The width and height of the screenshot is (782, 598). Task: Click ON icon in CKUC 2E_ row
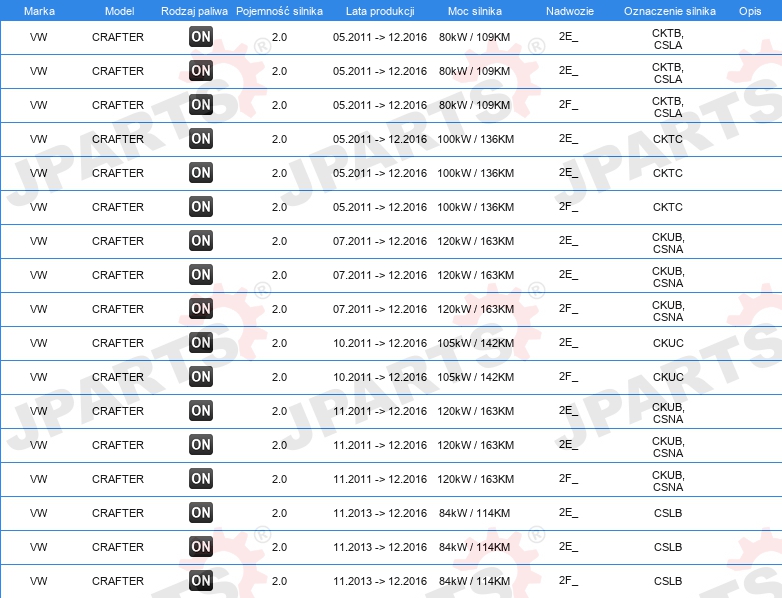click(x=201, y=343)
